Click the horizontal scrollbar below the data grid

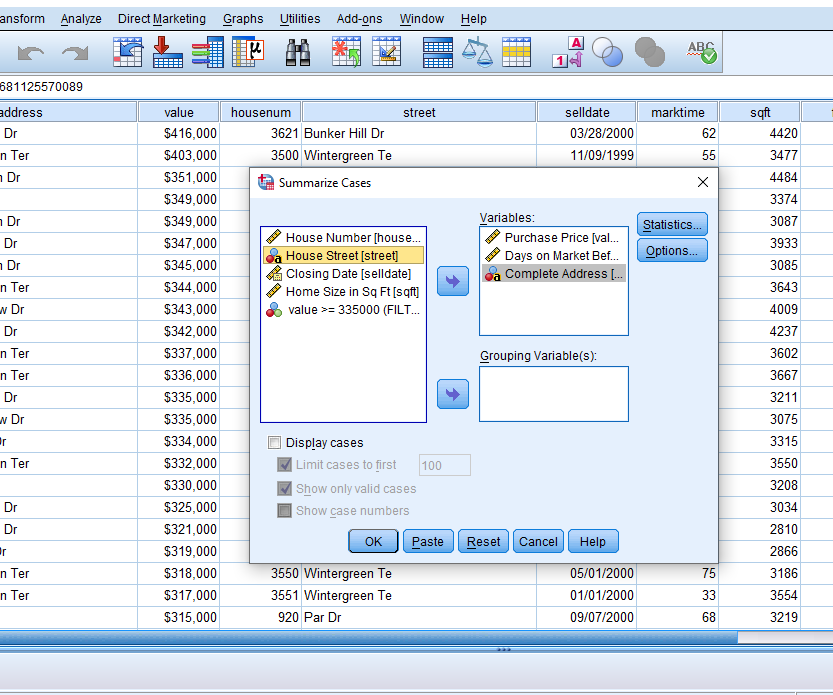[400, 637]
